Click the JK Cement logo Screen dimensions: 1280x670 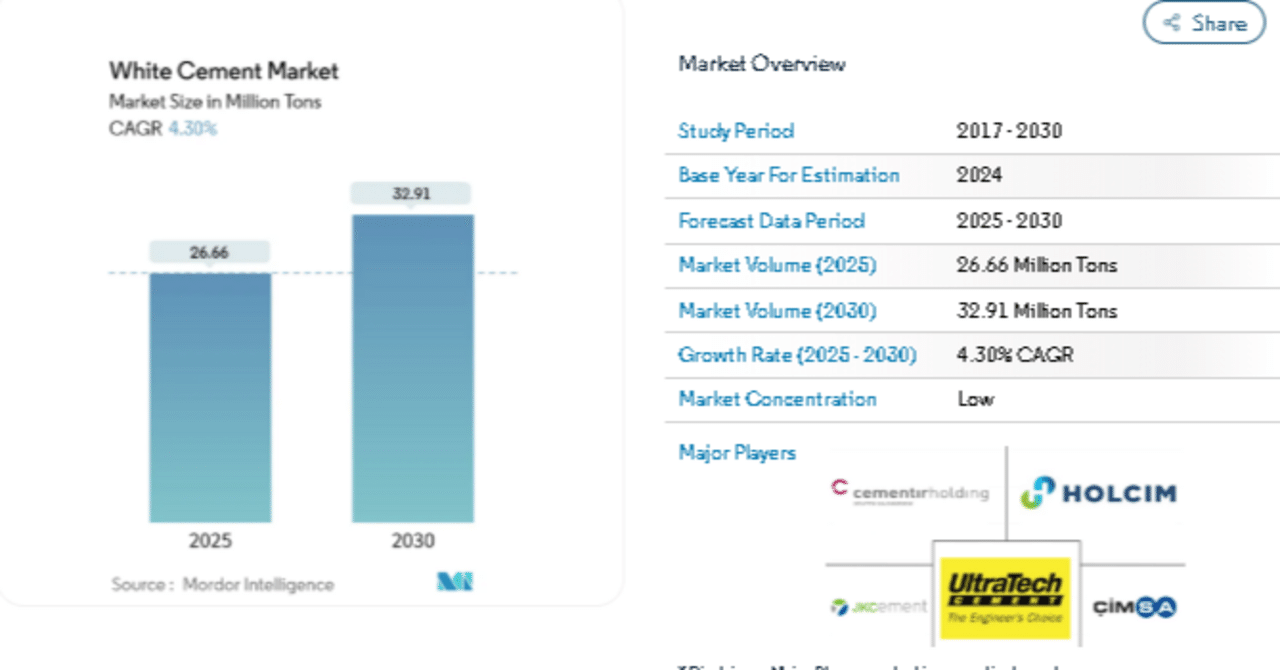pyautogui.click(x=879, y=607)
